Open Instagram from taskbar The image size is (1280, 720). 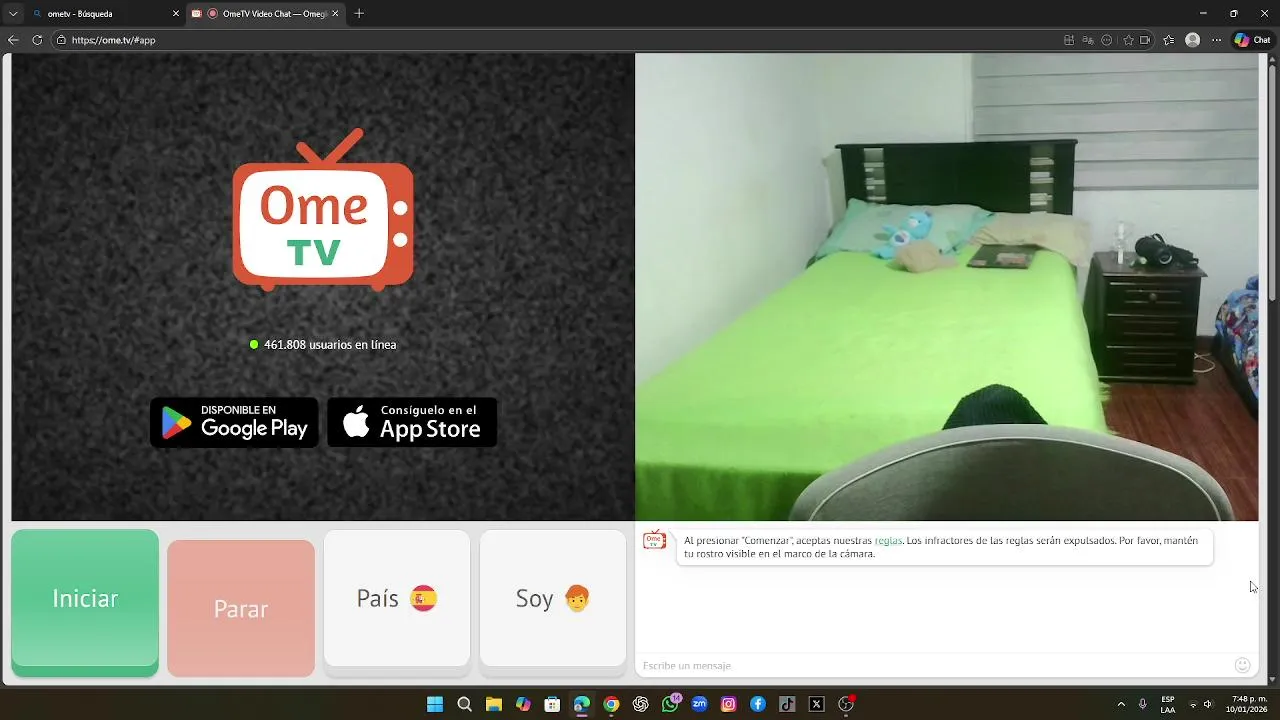click(728, 704)
